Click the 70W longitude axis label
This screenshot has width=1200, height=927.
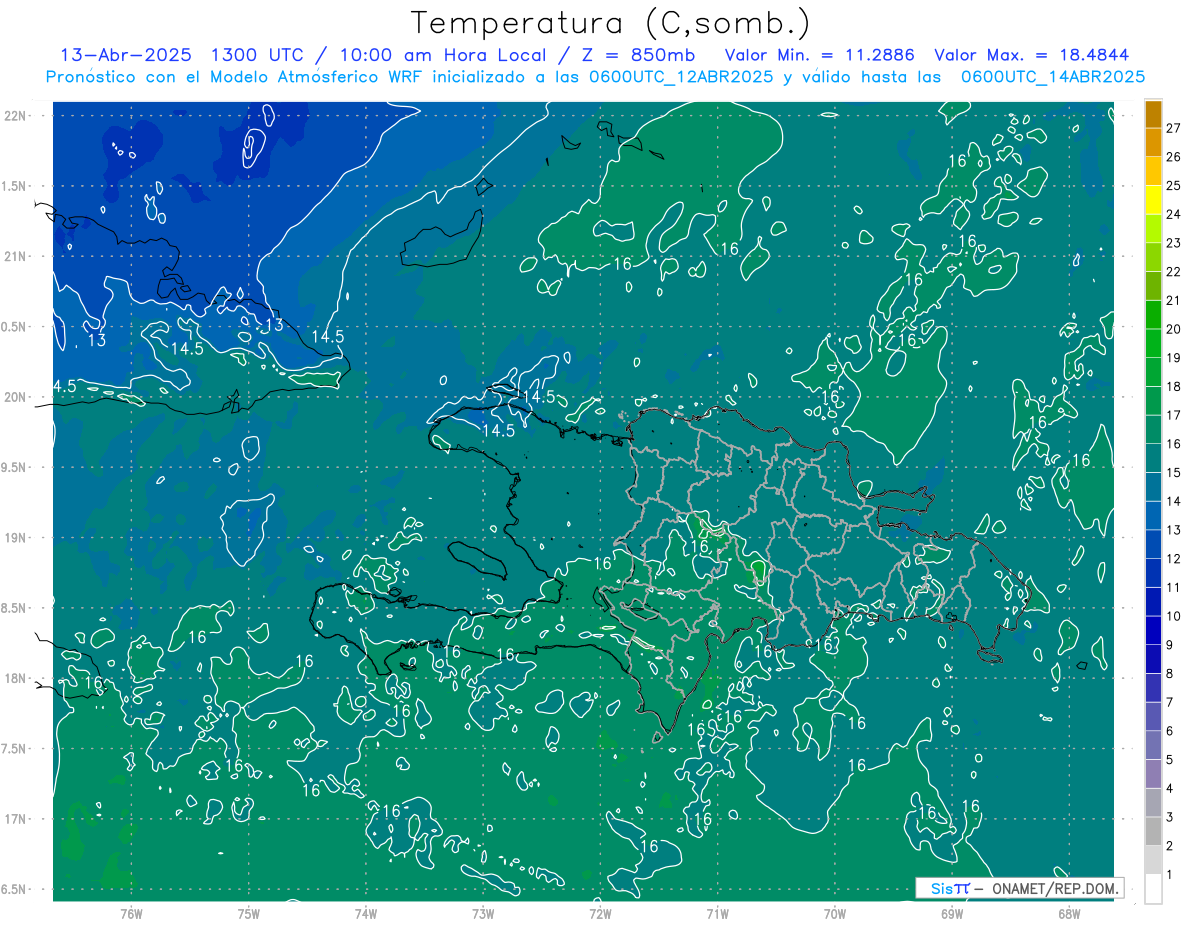pyautogui.click(x=835, y=914)
